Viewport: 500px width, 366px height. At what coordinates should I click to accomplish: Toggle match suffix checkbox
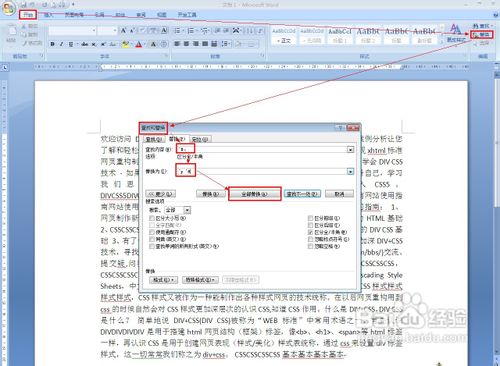(x=310, y=225)
